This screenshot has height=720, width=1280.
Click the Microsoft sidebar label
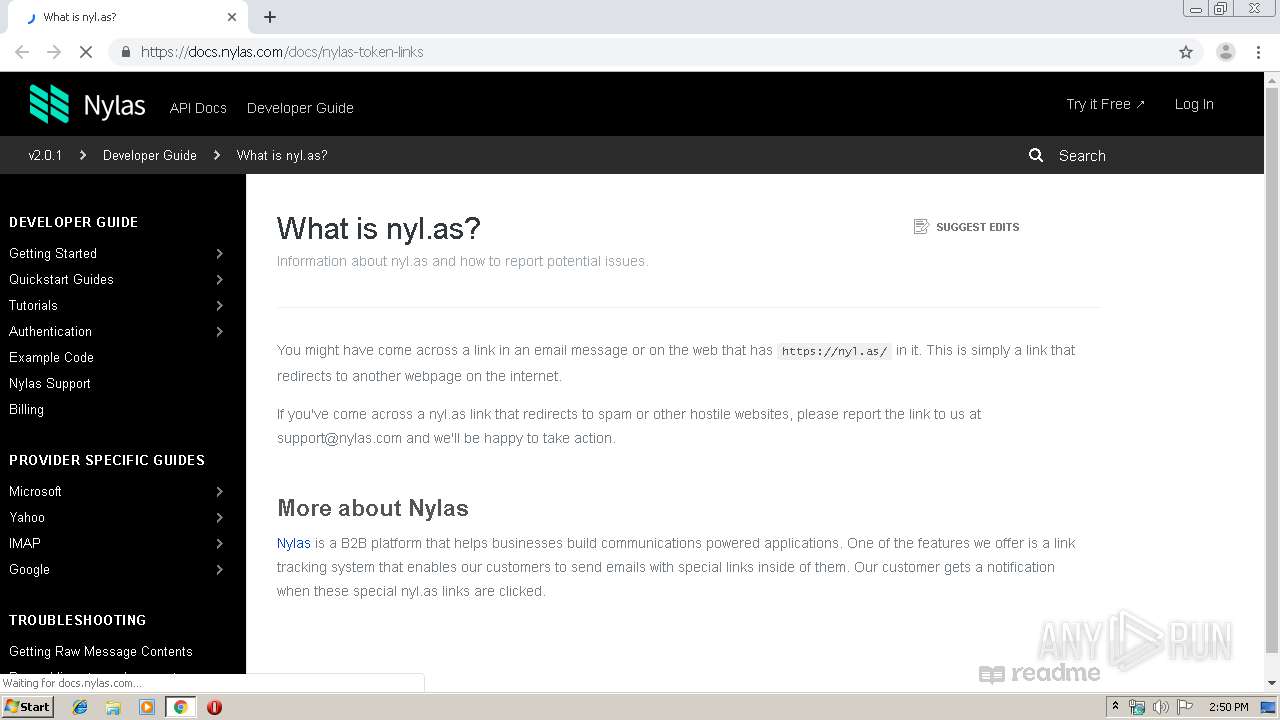pyautogui.click(x=35, y=492)
